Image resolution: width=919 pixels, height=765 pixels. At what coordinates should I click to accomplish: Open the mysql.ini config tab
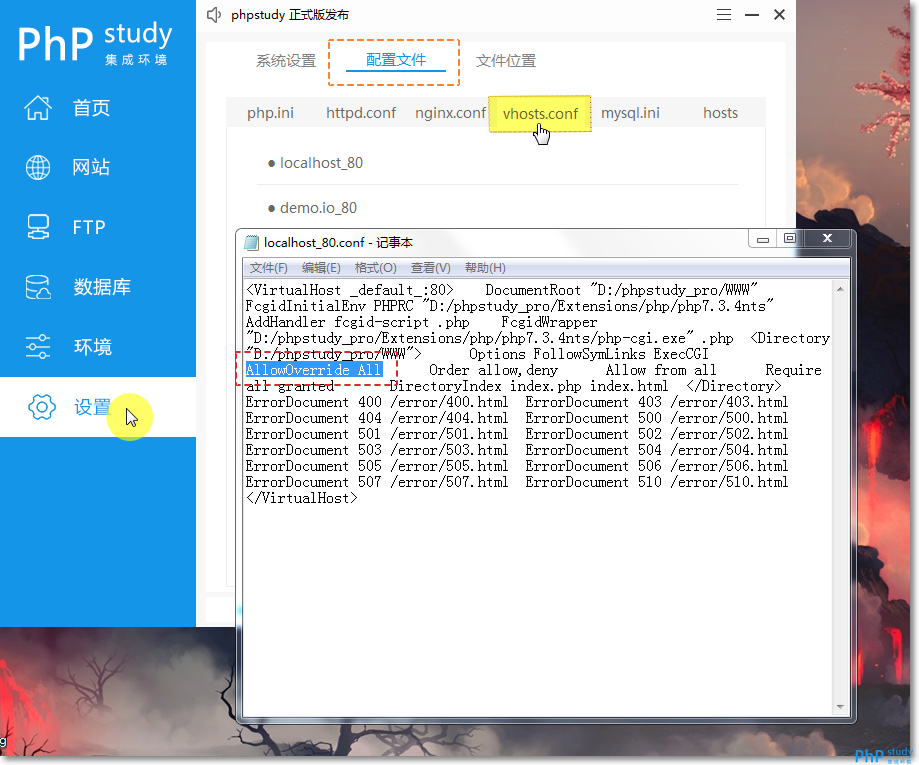click(x=630, y=113)
